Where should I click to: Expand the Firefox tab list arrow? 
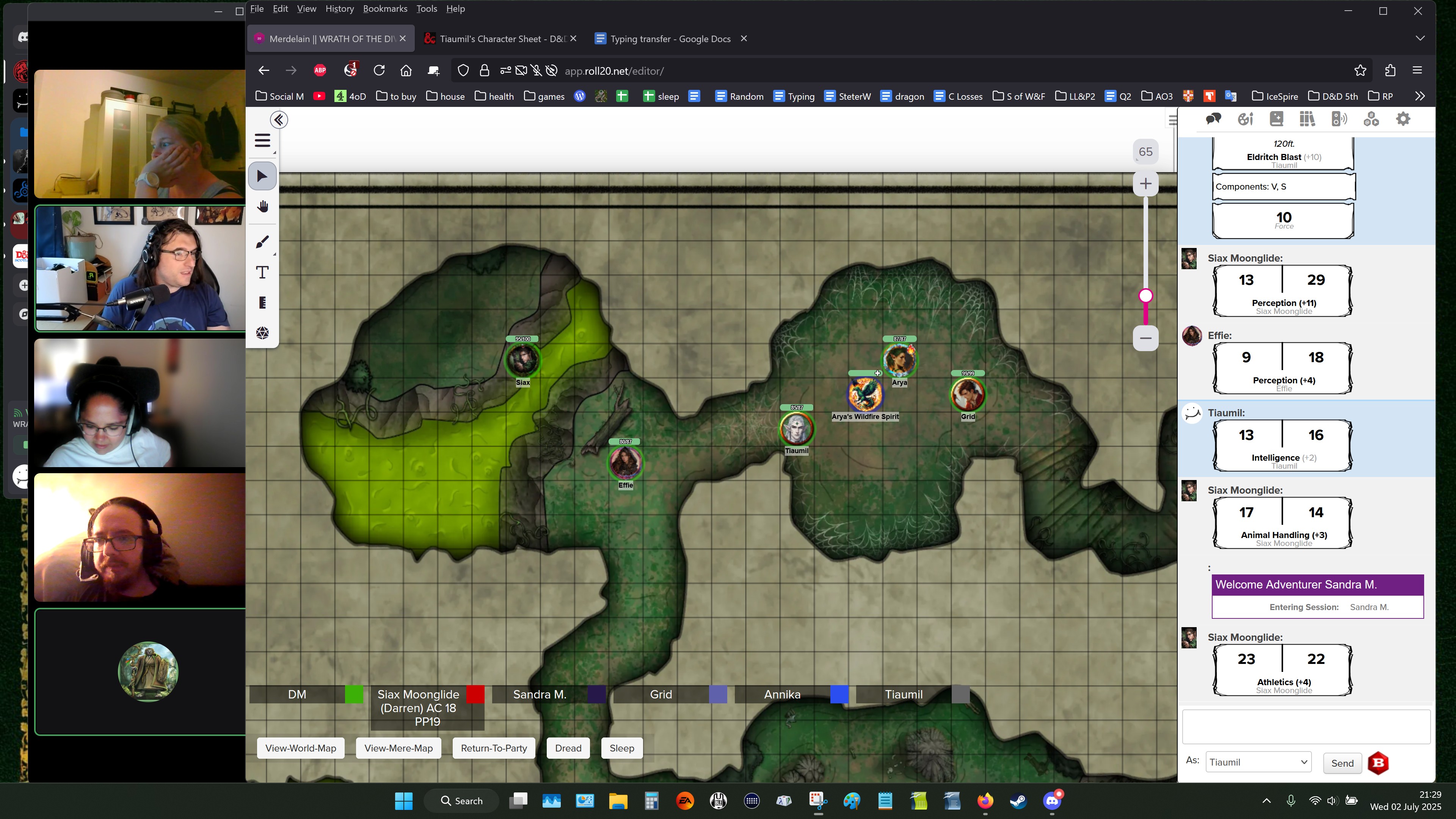coord(1420,38)
